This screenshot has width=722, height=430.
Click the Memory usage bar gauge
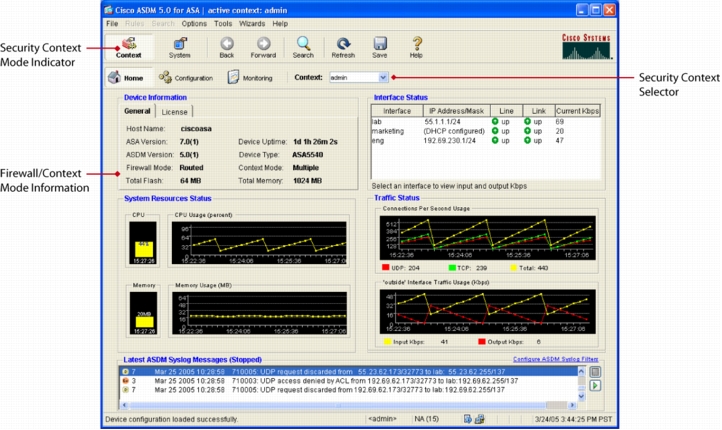(x=143, y=313)
